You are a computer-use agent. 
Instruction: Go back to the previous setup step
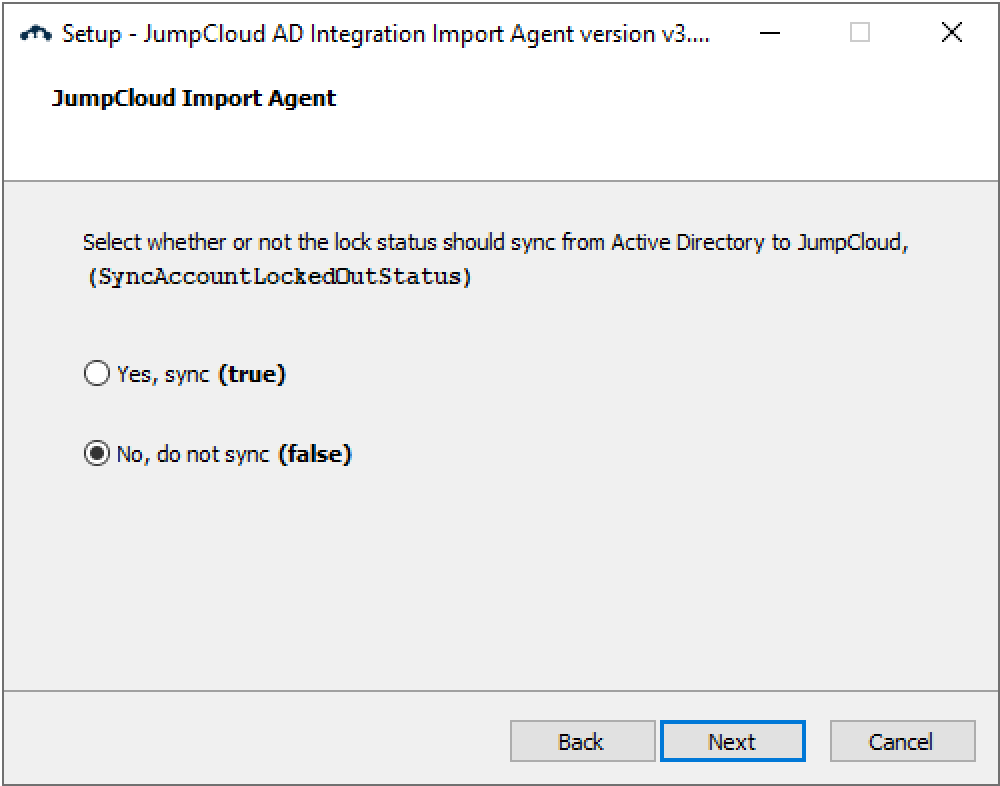[x=582, y=742]
